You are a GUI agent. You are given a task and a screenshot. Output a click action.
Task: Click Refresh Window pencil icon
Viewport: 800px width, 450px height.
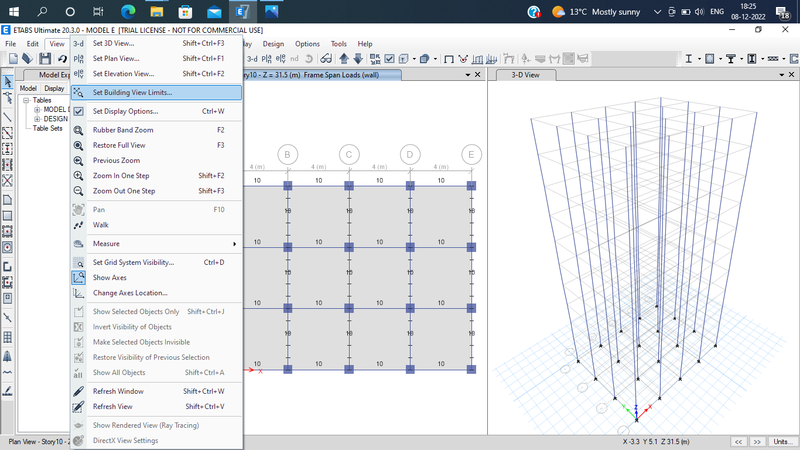point(78,391)
